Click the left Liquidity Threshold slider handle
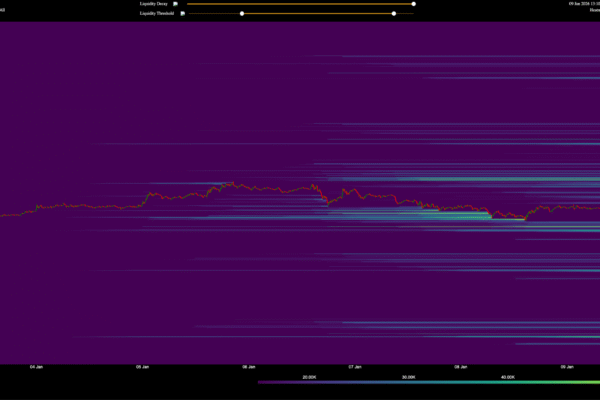 pos(242,14)
